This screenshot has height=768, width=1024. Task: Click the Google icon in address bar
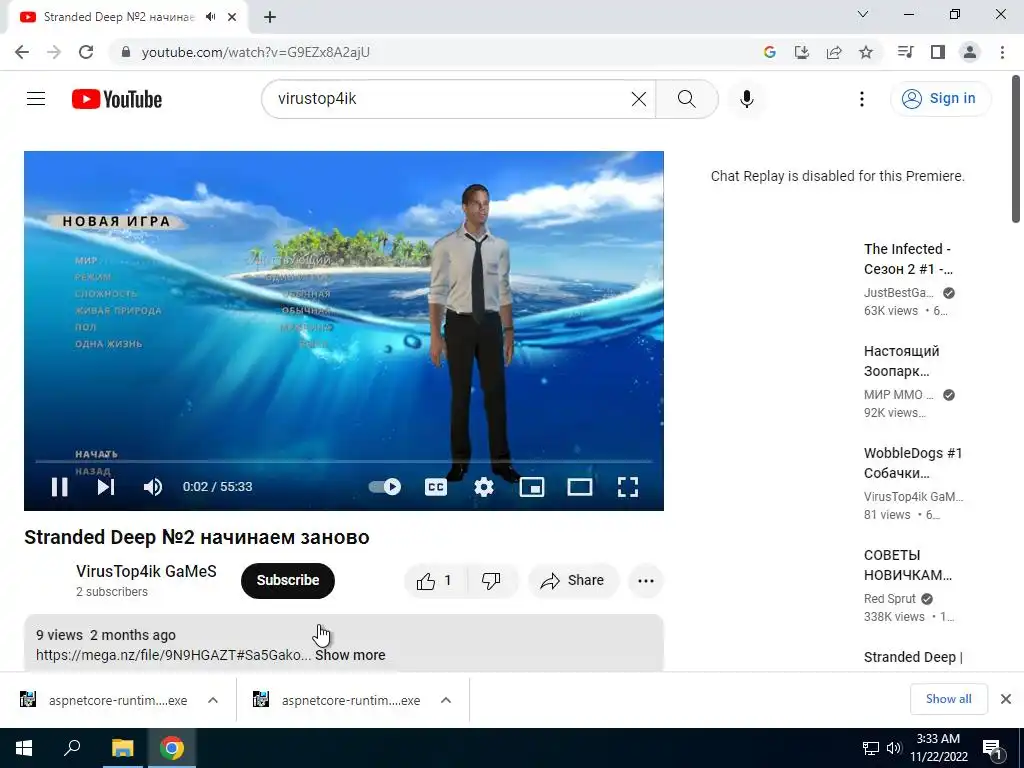770,52
